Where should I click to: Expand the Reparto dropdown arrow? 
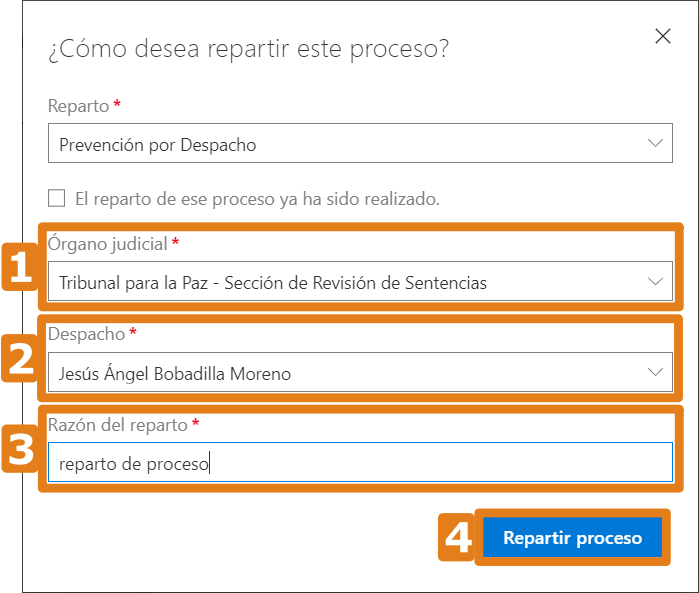click(655, 144)
